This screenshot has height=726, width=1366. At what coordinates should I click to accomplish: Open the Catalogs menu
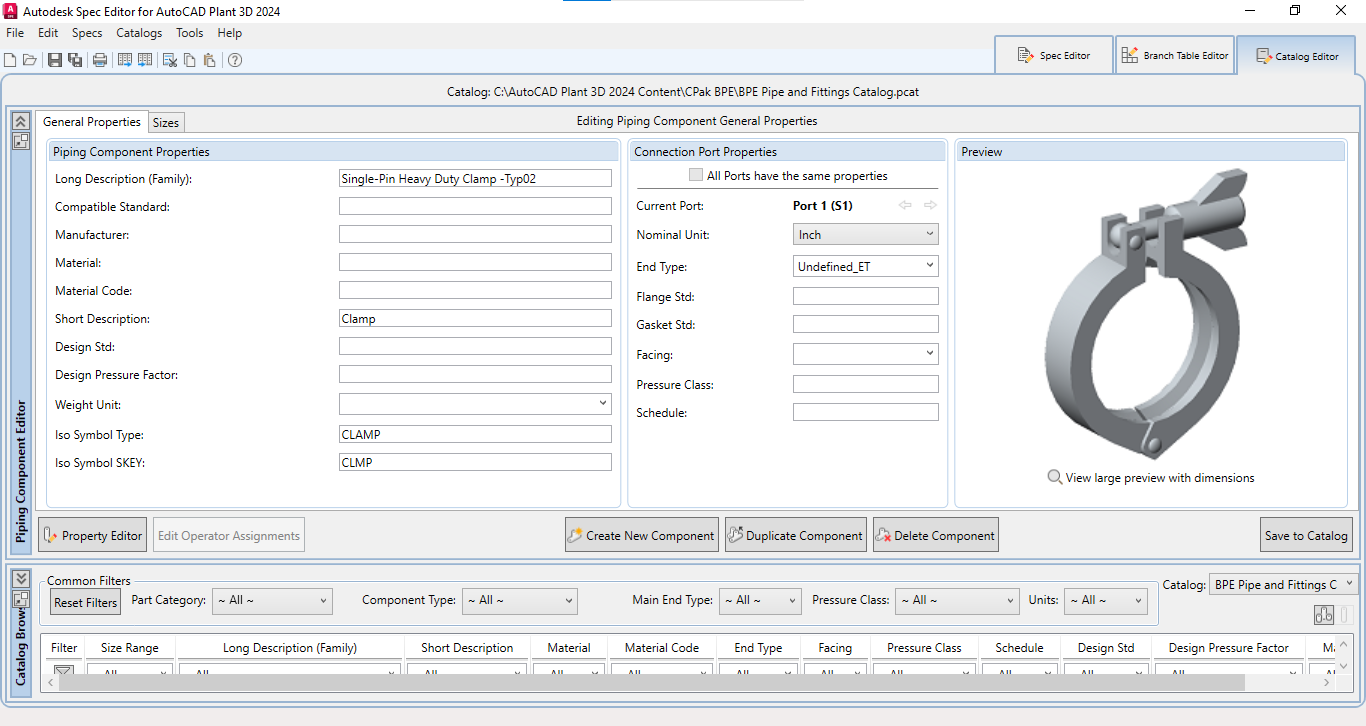tap(139, 33)
